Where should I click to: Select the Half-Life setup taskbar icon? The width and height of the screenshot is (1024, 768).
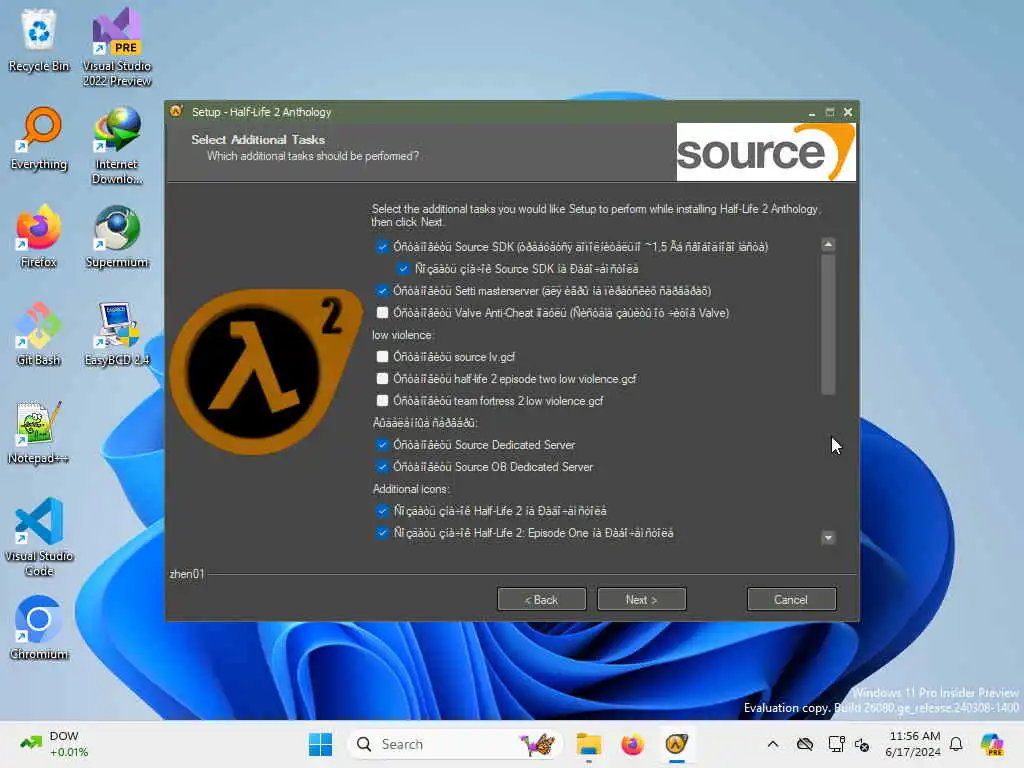click(677, 744)
